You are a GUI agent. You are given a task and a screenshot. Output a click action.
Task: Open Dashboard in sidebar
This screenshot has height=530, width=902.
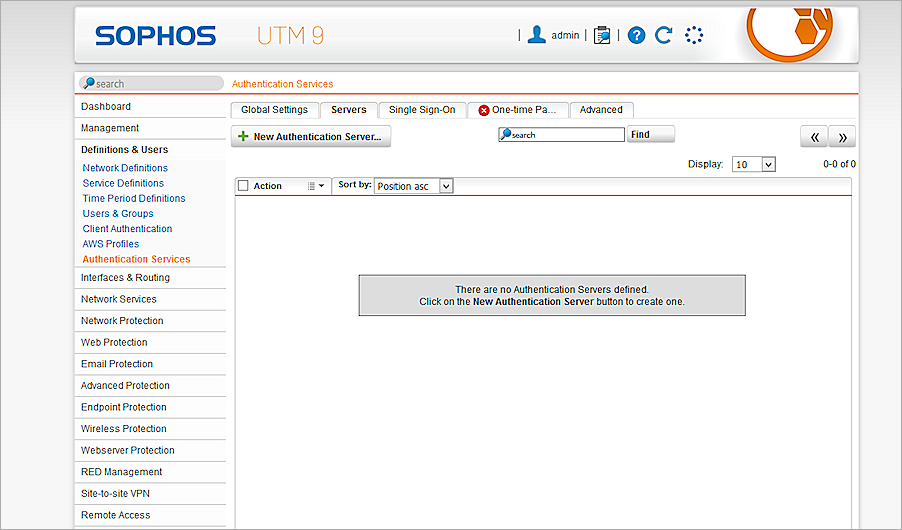pos(150,106)
